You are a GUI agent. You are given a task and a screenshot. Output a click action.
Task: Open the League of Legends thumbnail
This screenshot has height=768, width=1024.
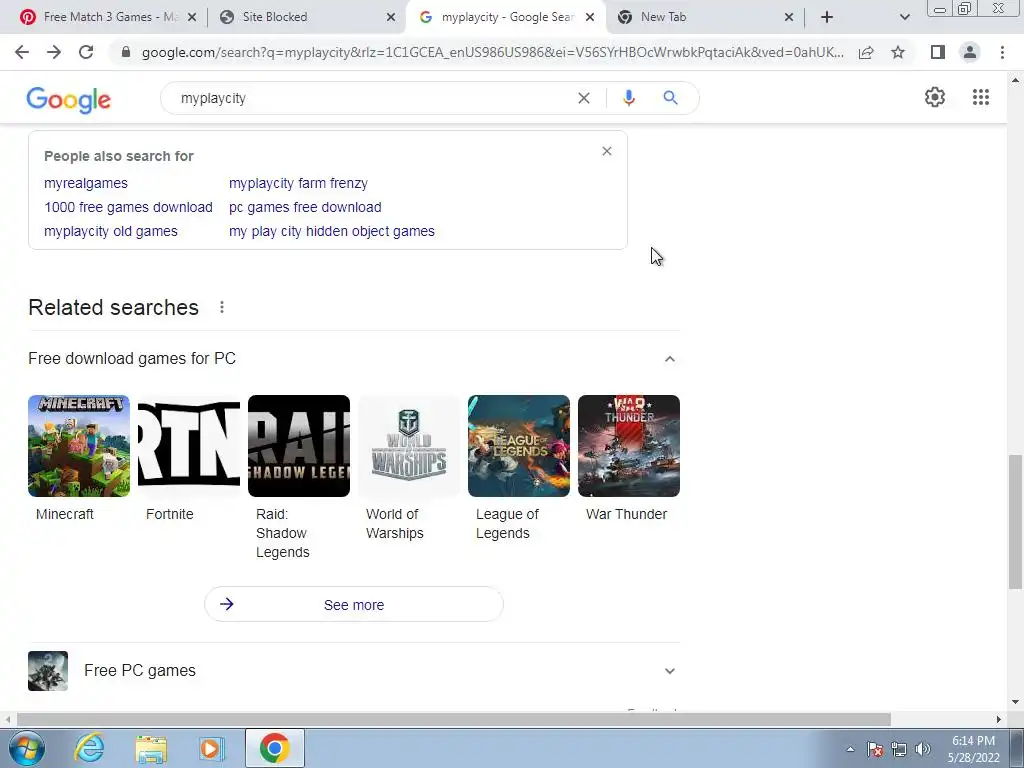tap(519, 446)
